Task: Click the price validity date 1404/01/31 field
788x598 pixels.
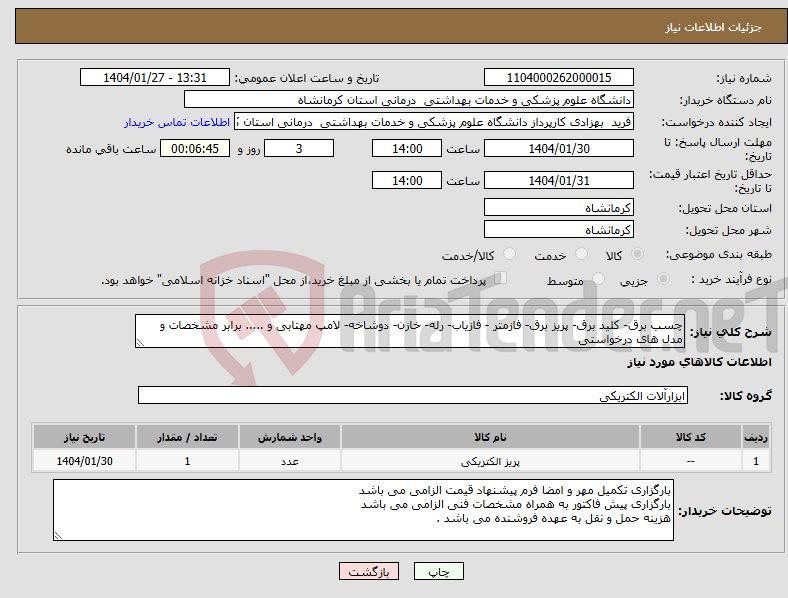Action: click(558, 180)
